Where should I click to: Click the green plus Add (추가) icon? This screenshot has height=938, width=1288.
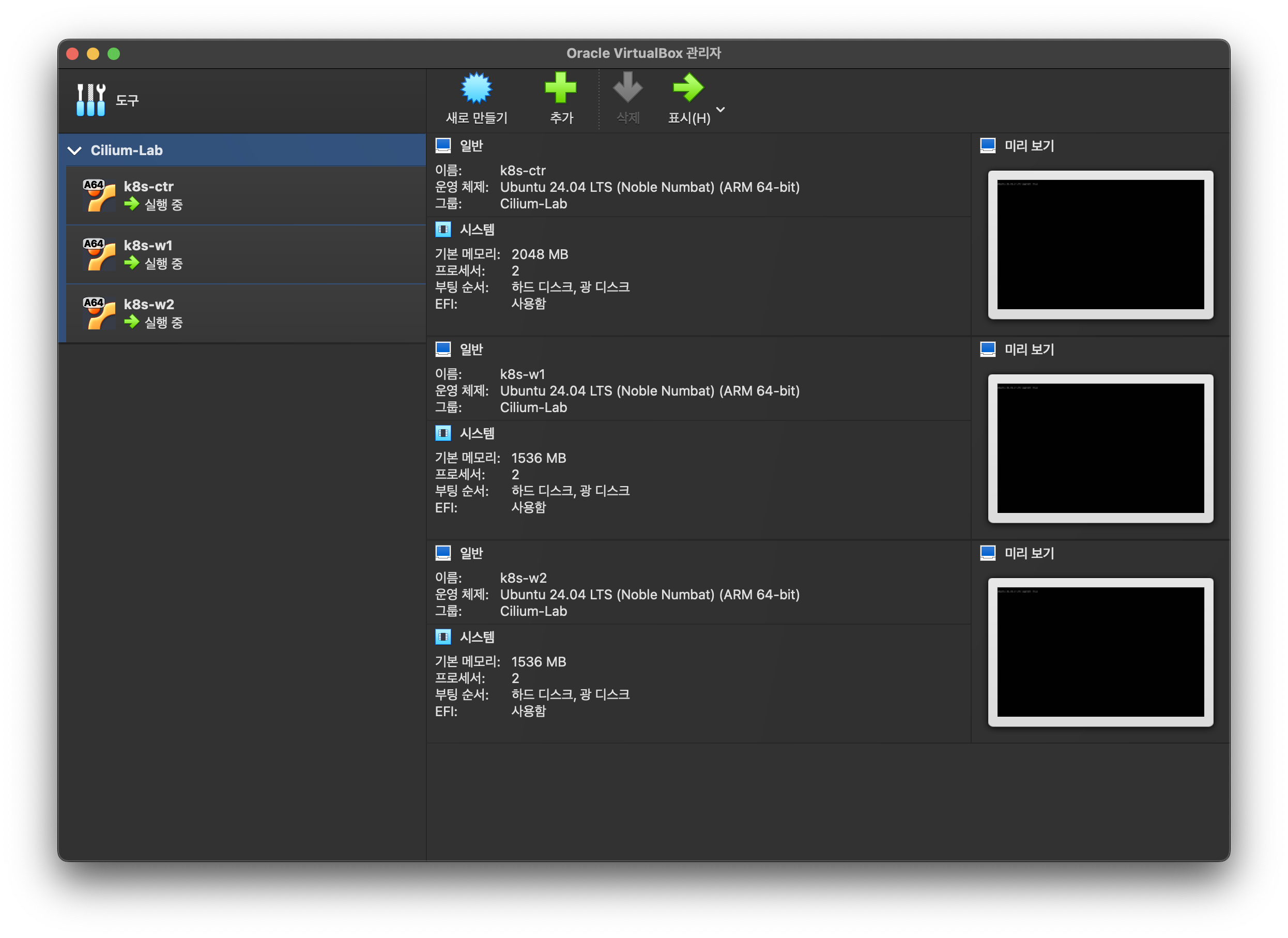(x=560, y=88)
